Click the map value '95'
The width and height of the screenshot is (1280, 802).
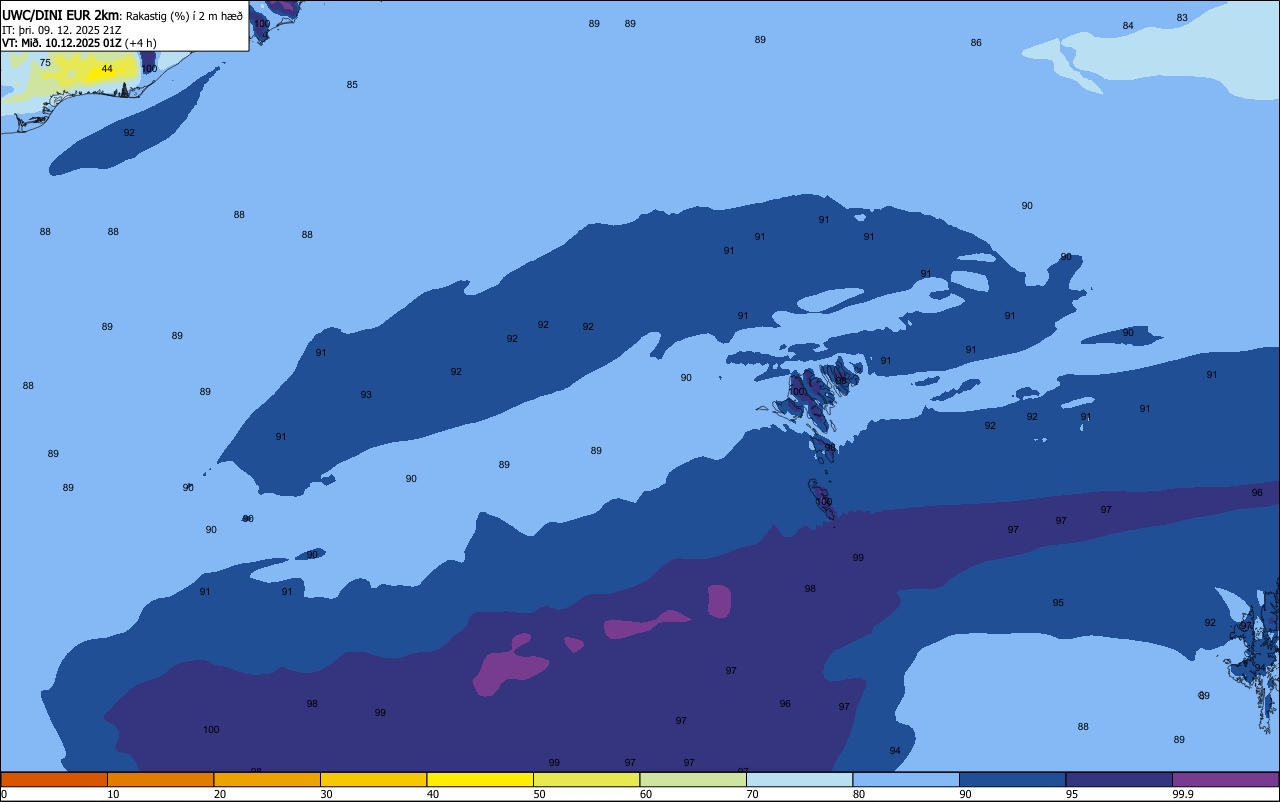1058,603
